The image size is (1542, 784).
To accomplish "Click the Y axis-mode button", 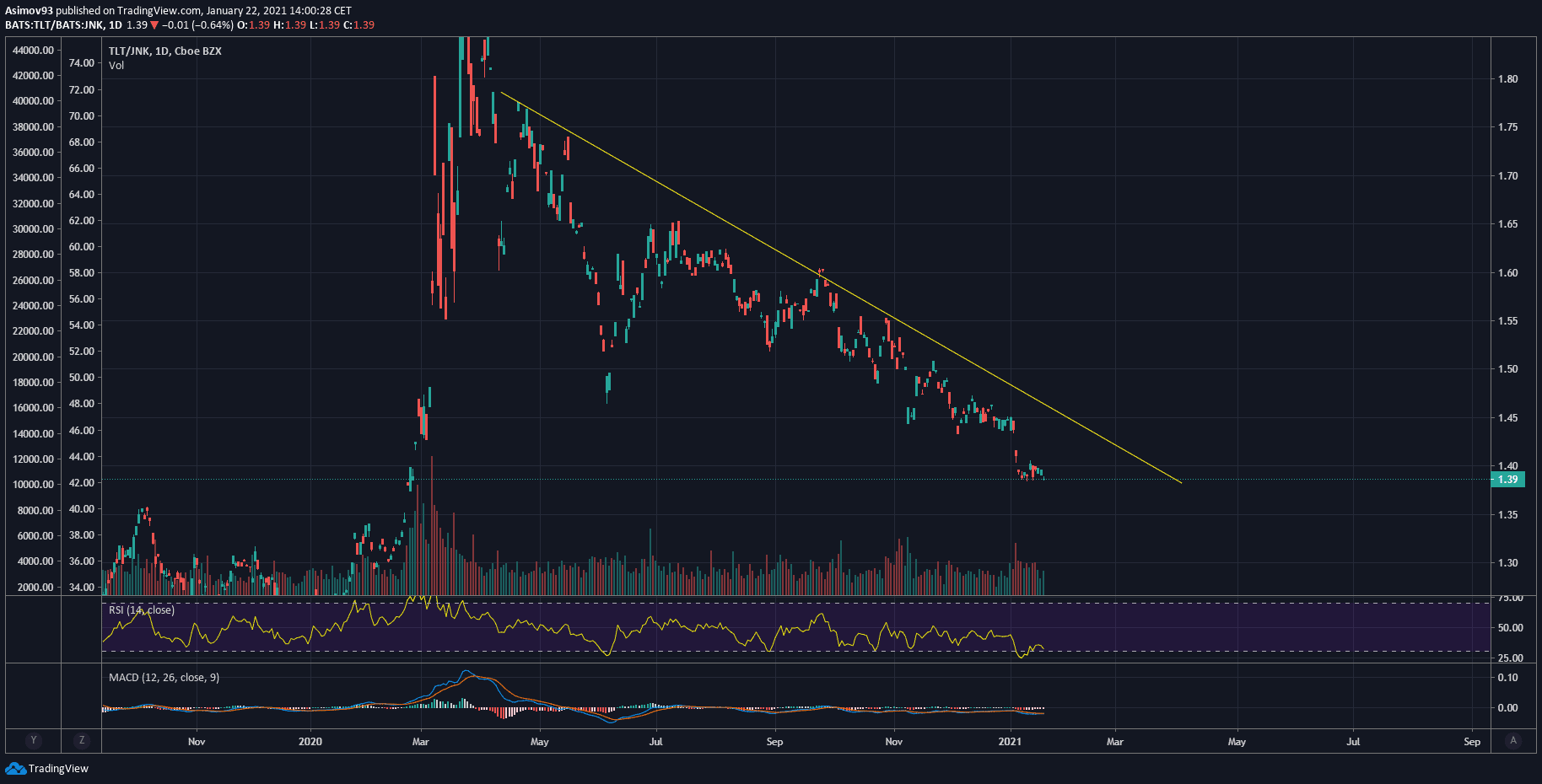I will point(34,740).
